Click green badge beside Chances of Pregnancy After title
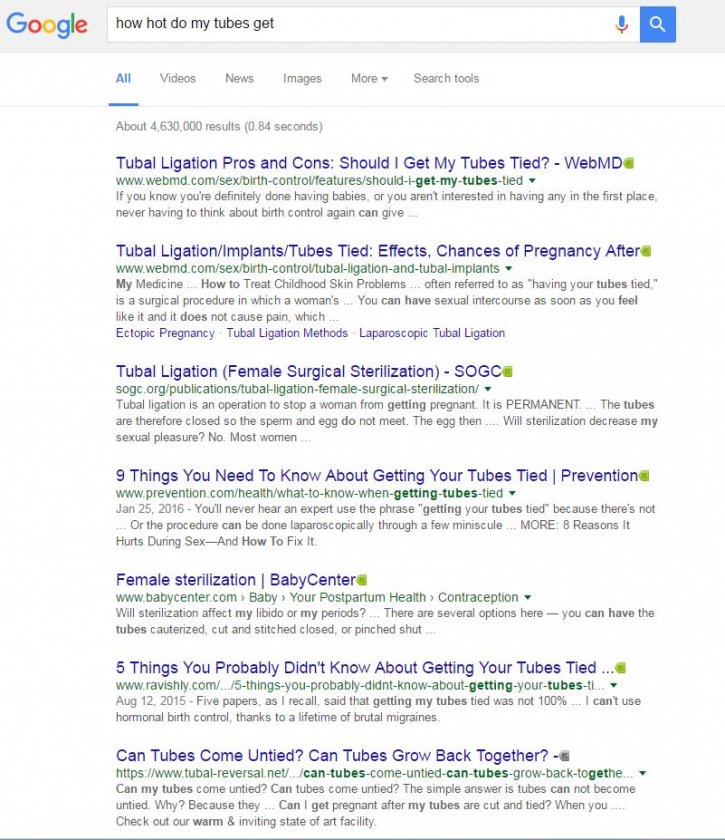The width and height of the screenshot is (725, 840). coord(646,251)
